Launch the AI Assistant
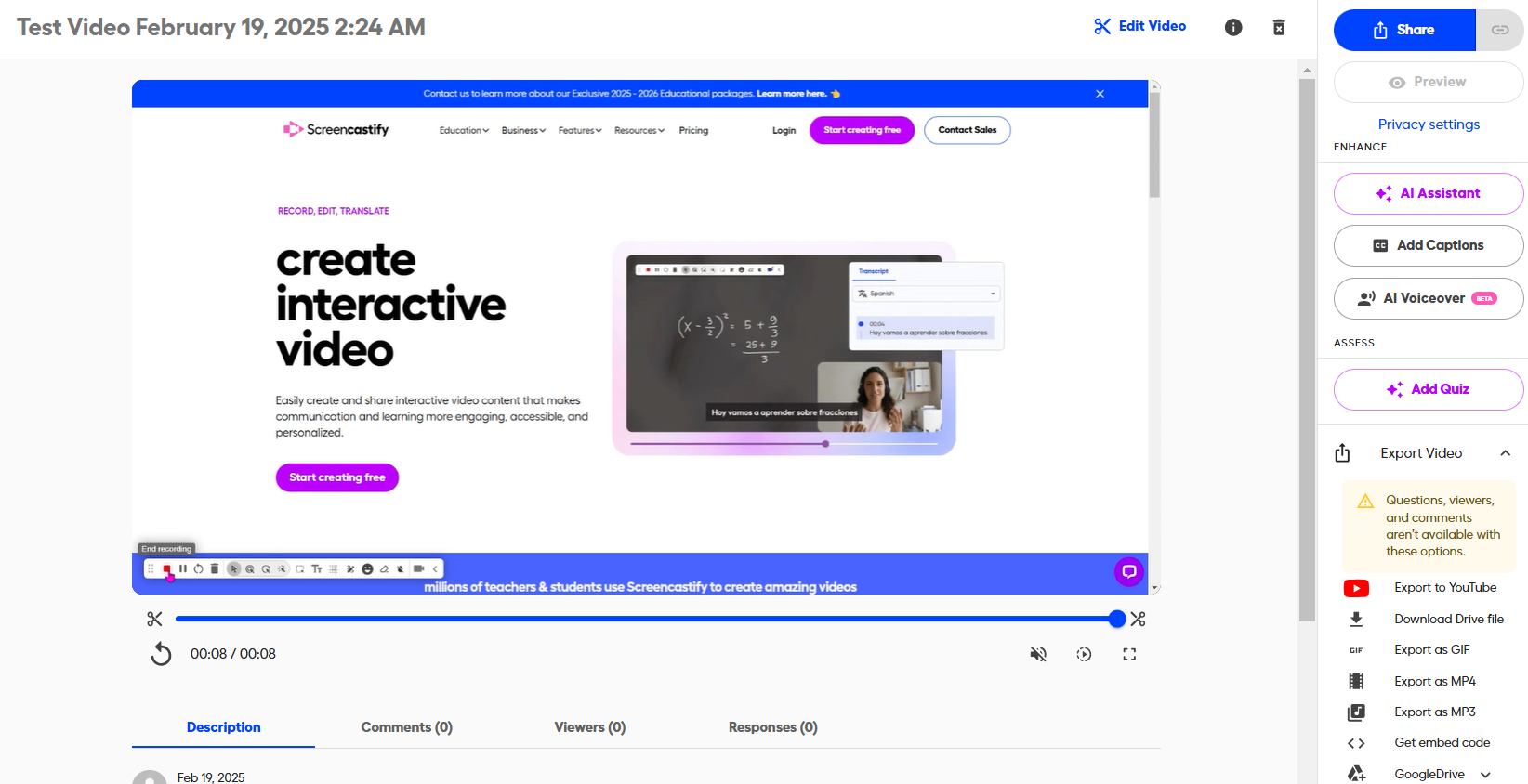1528x784 pixels. click(x=1429, y=193)
